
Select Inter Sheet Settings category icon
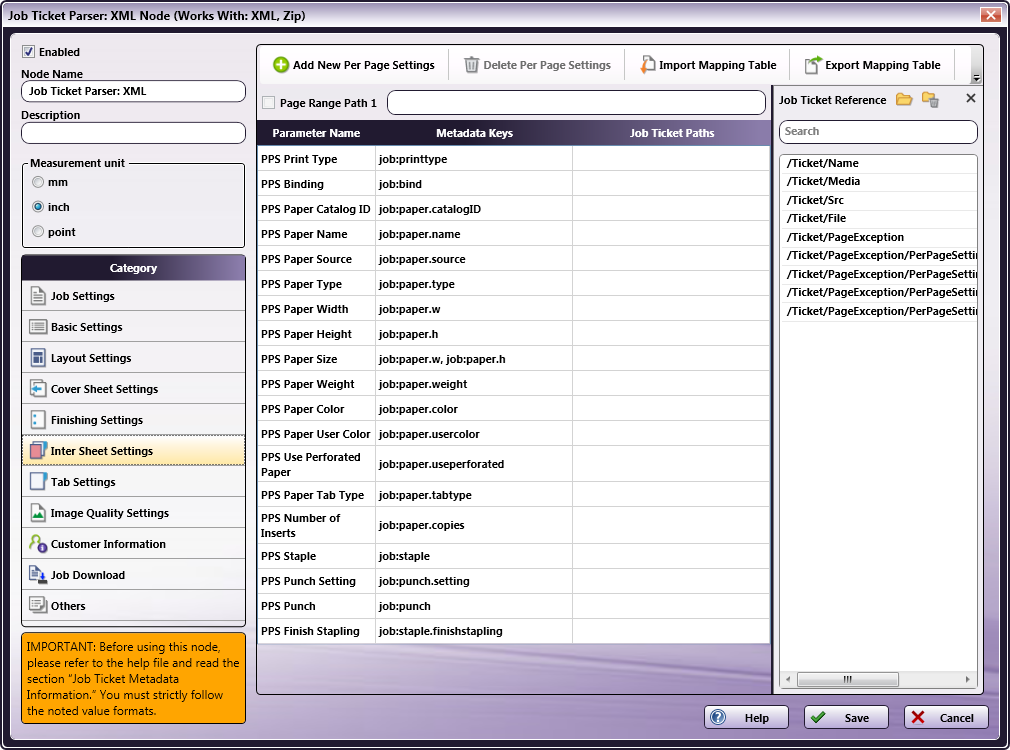pos(38,450)
